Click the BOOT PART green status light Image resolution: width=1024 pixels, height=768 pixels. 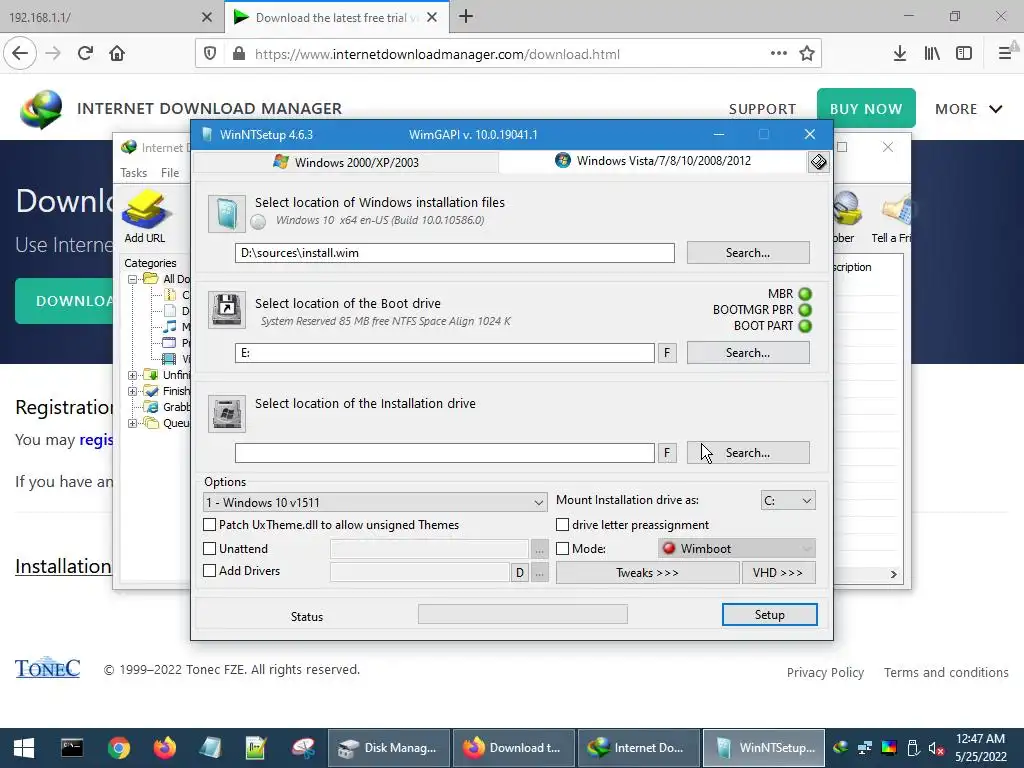point(805,326)
